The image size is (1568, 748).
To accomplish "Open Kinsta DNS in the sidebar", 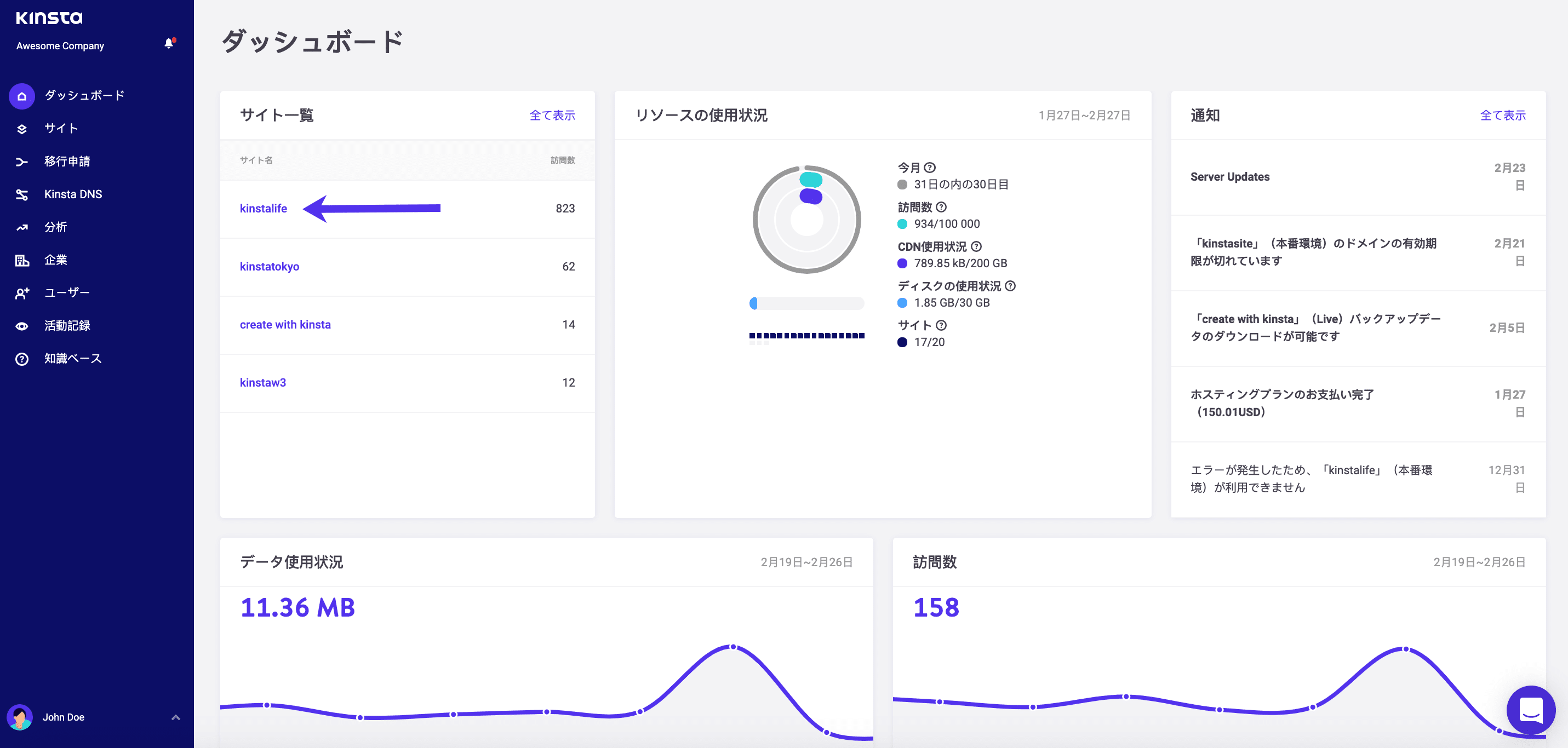I will point(73,194).
